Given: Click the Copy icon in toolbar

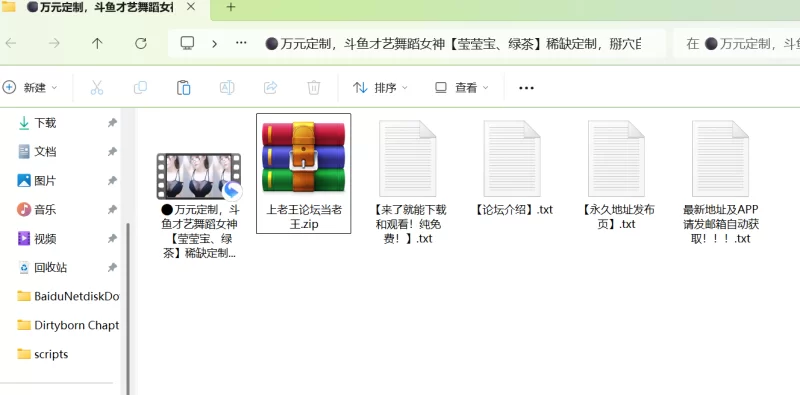Looking at the screenshot, I should pos(140,88).
